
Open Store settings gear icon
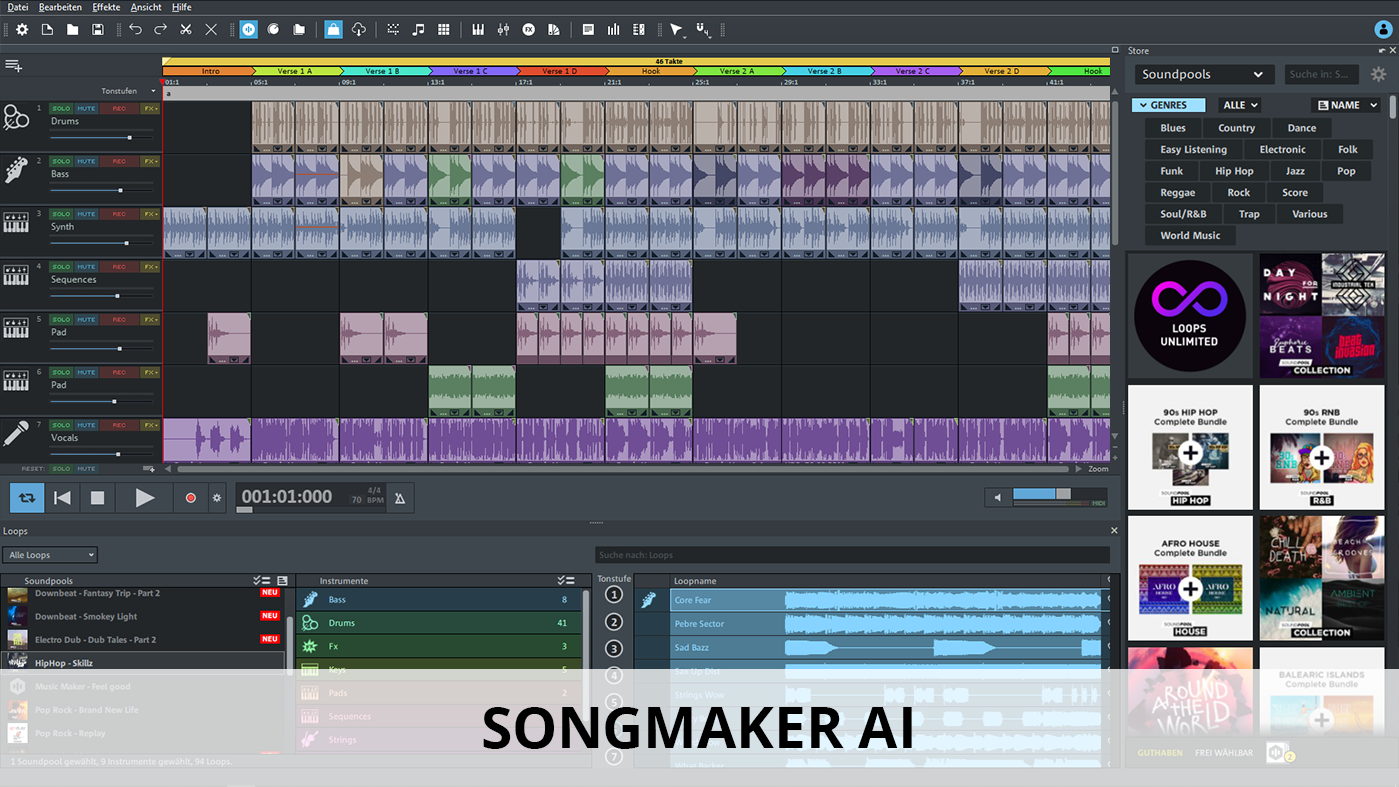click(x=1378, y=74)
